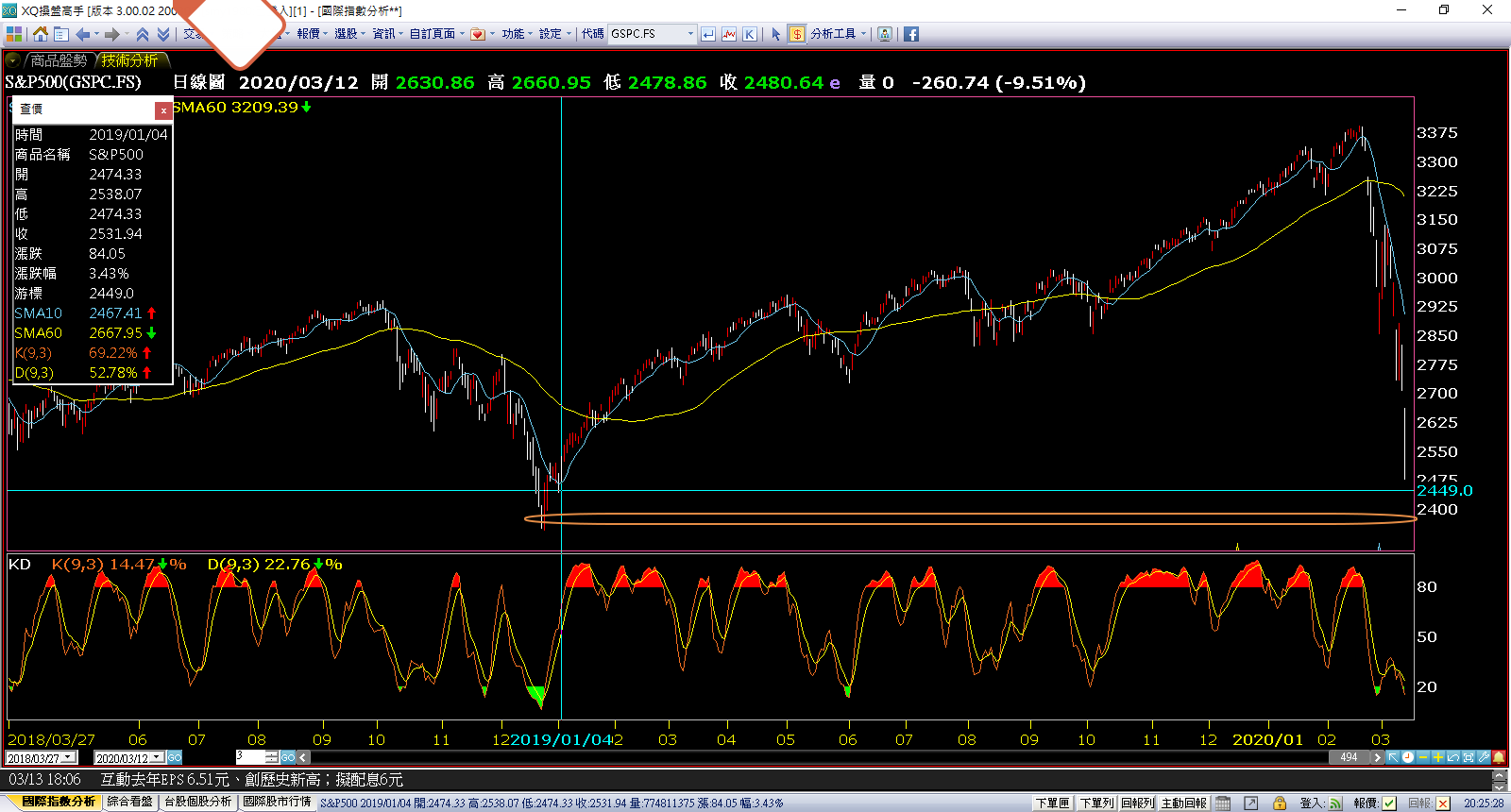Click the alert bell icon below the chart
This screenshot has height=812, width=1511.
coord(1499,757)
